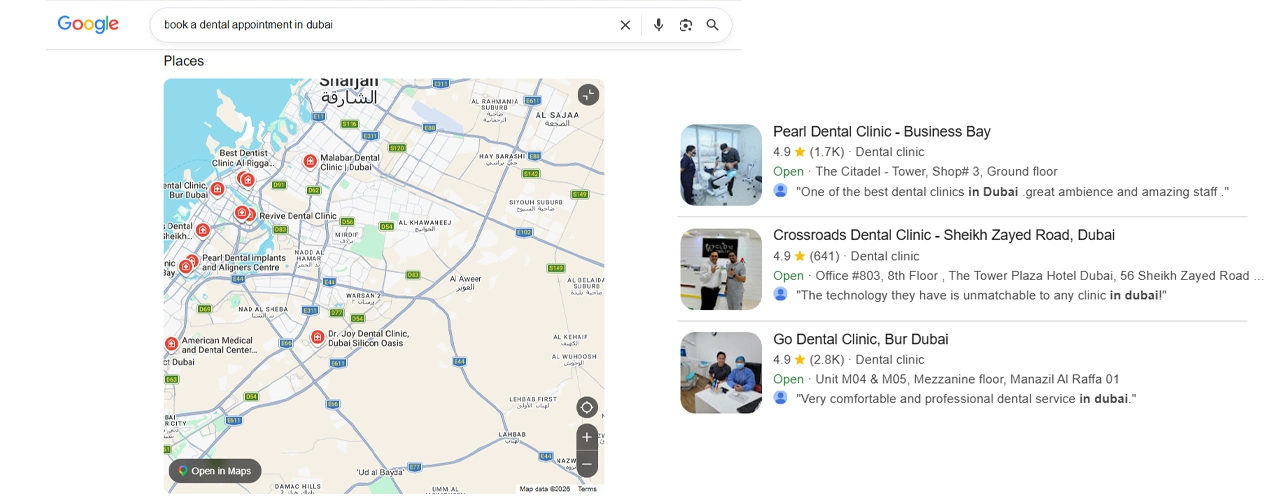Zoom out on the map with minus
This screenshot has width=1280, height=500.
click(587, 464)
